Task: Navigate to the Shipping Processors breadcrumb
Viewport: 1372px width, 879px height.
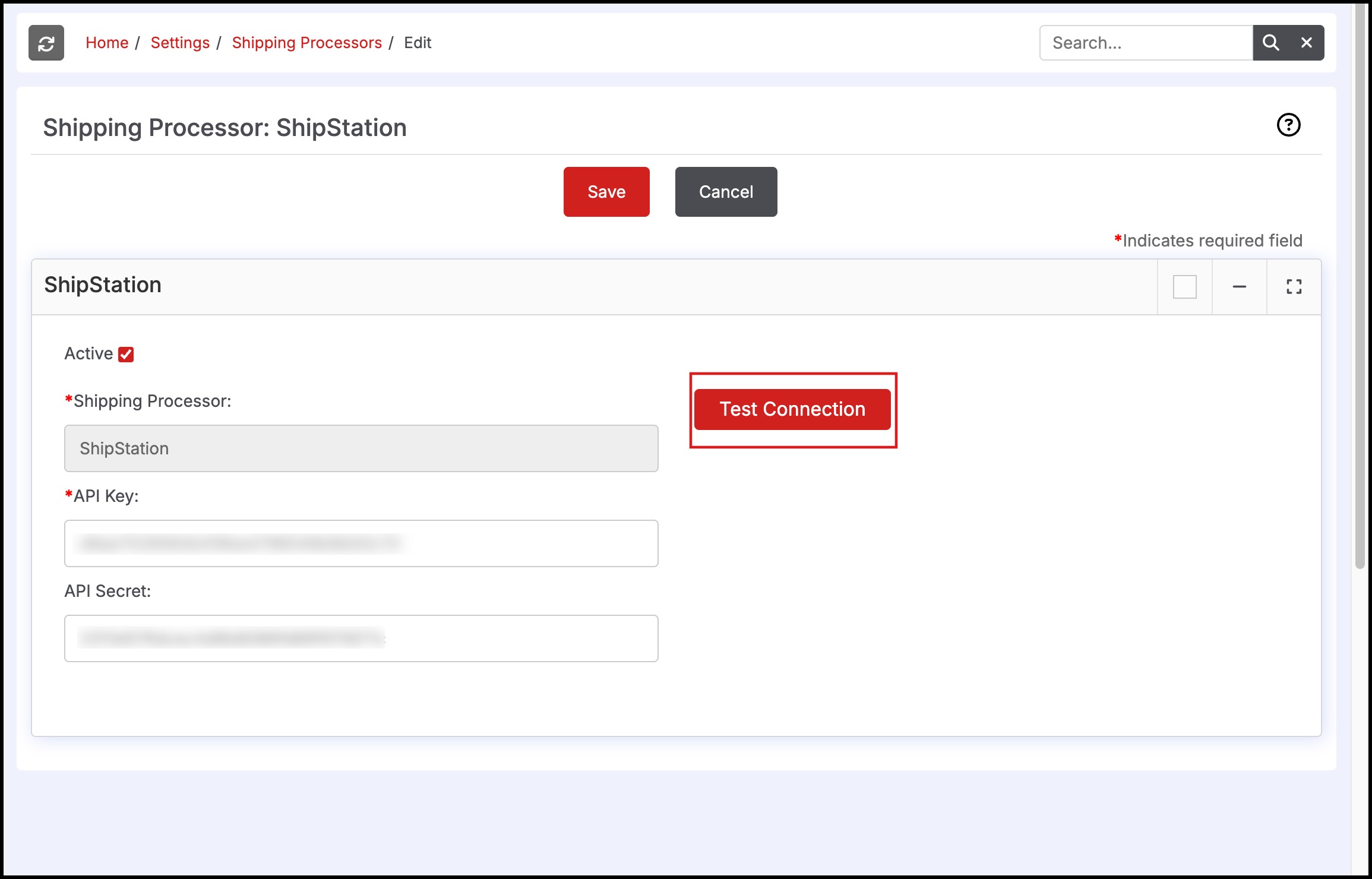Action: pos(306,43)
